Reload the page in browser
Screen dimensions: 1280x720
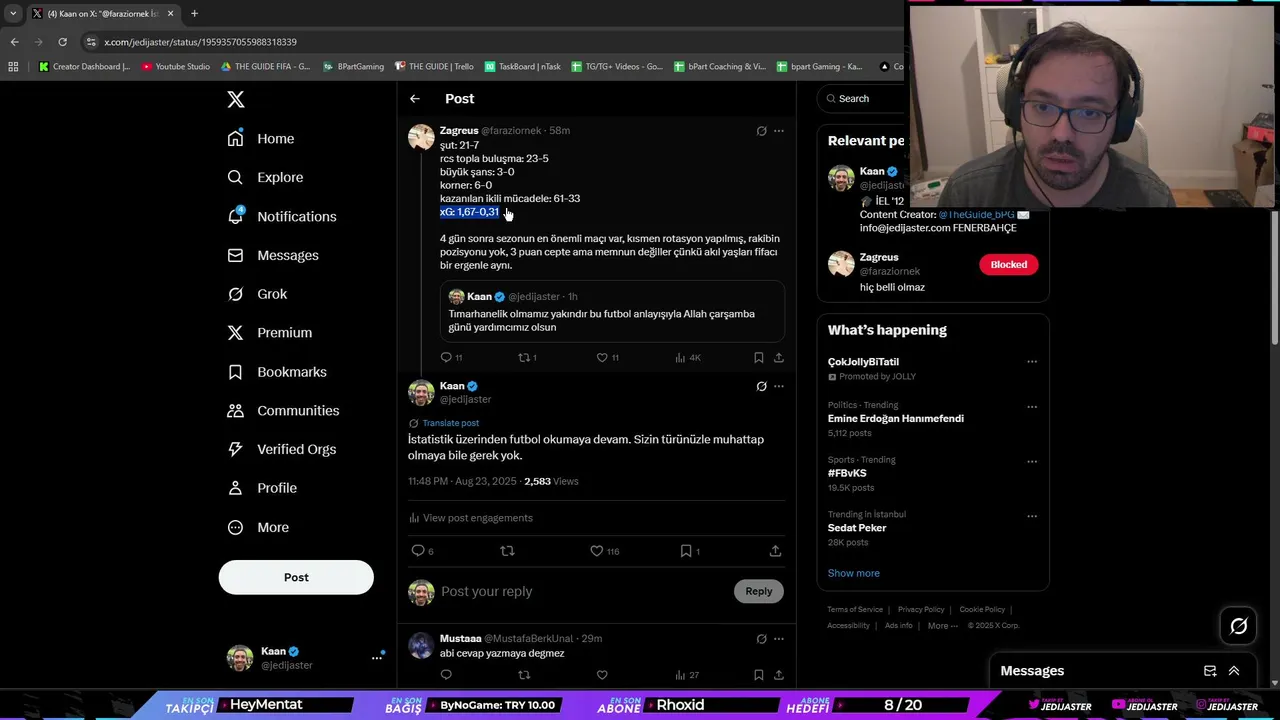(x=62, y=42)
